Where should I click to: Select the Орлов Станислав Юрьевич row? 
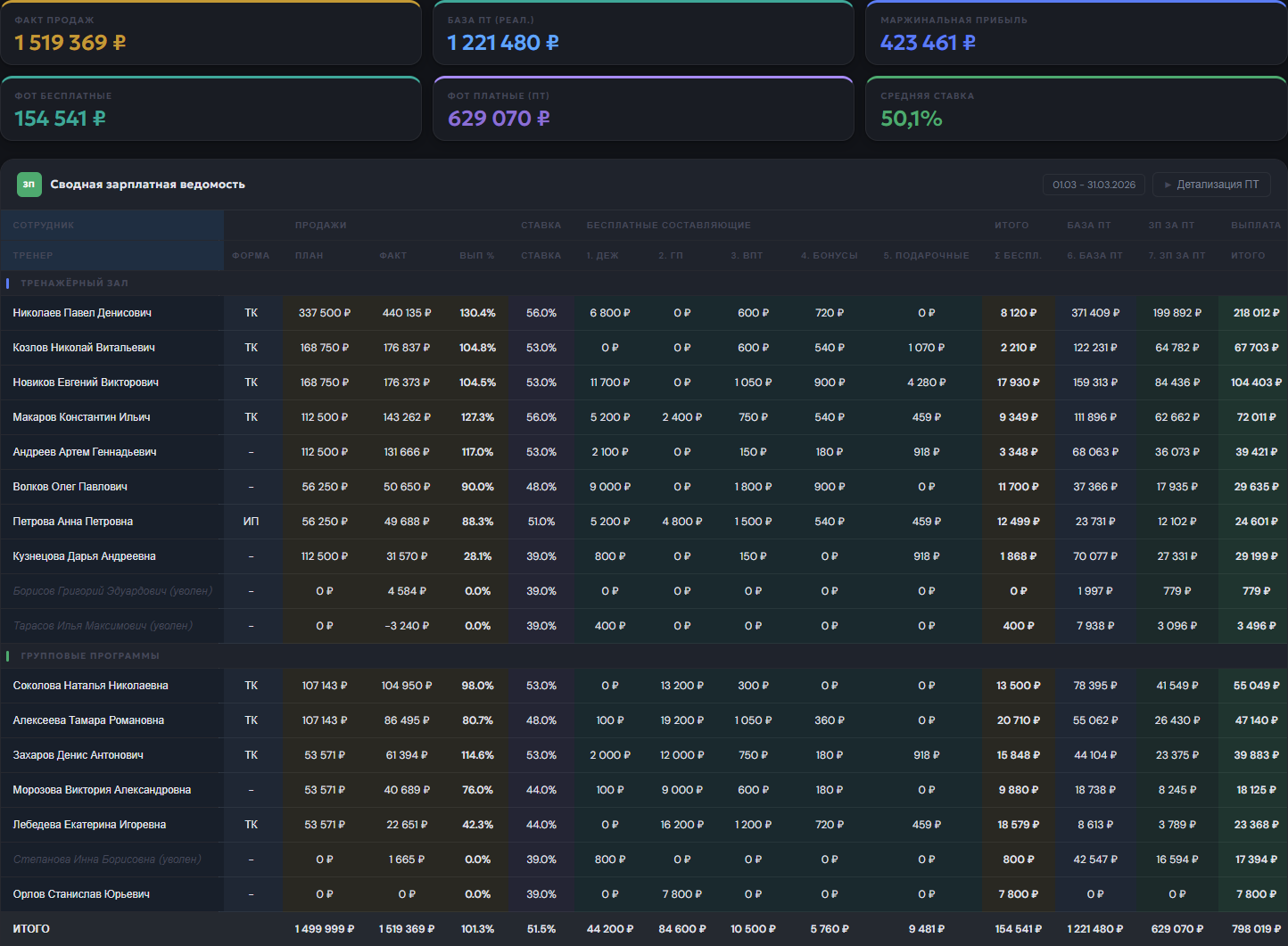(644, 894)
